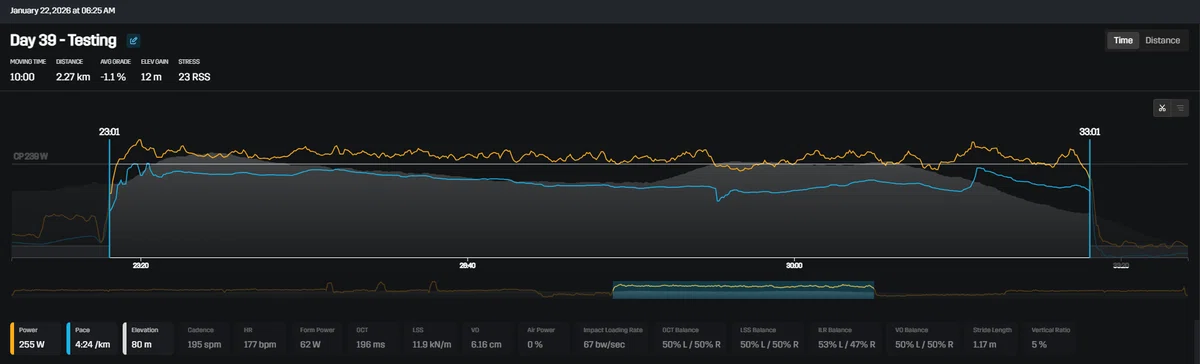The width and height of the screenshot is (1200, 364).
Task: Click the highlighted overview range selector
Action: 743,290
